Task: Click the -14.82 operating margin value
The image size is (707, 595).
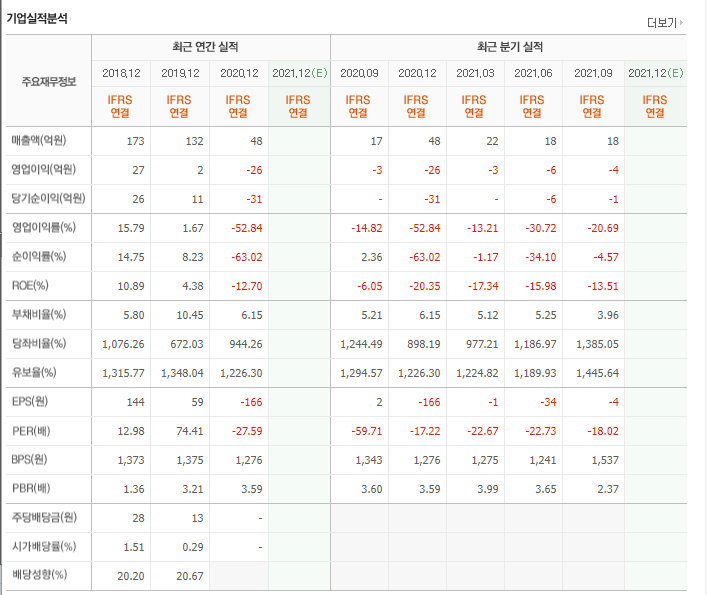Action: (x=367, y=228)
